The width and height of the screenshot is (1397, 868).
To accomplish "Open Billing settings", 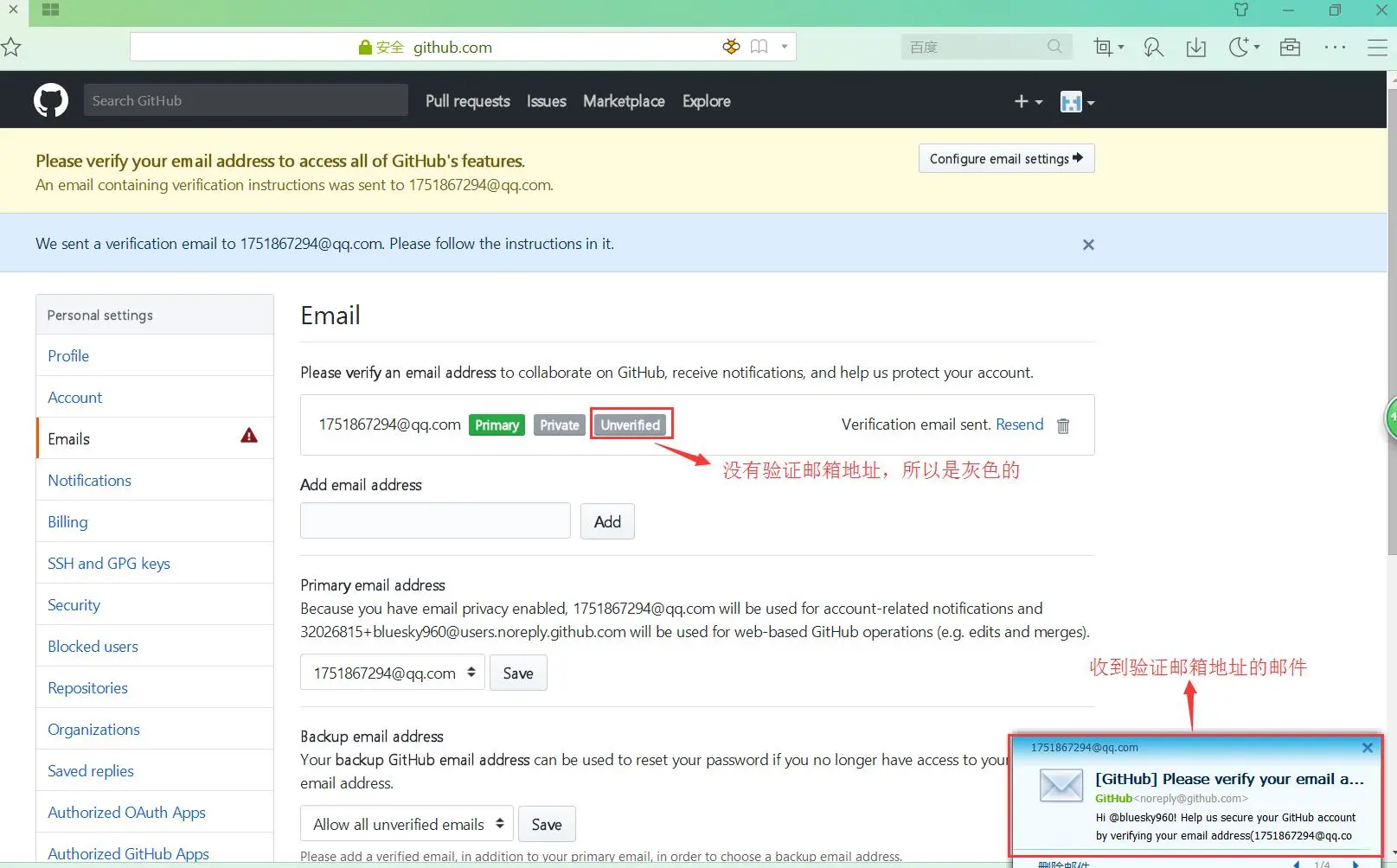I will [155, 522].
